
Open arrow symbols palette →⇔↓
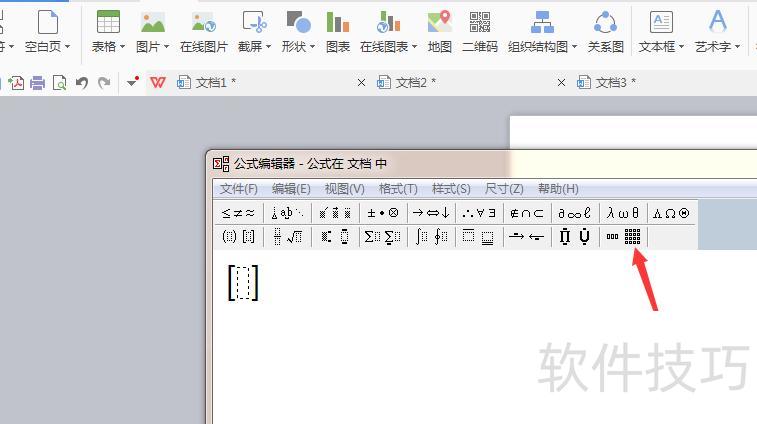pos(431,213)
